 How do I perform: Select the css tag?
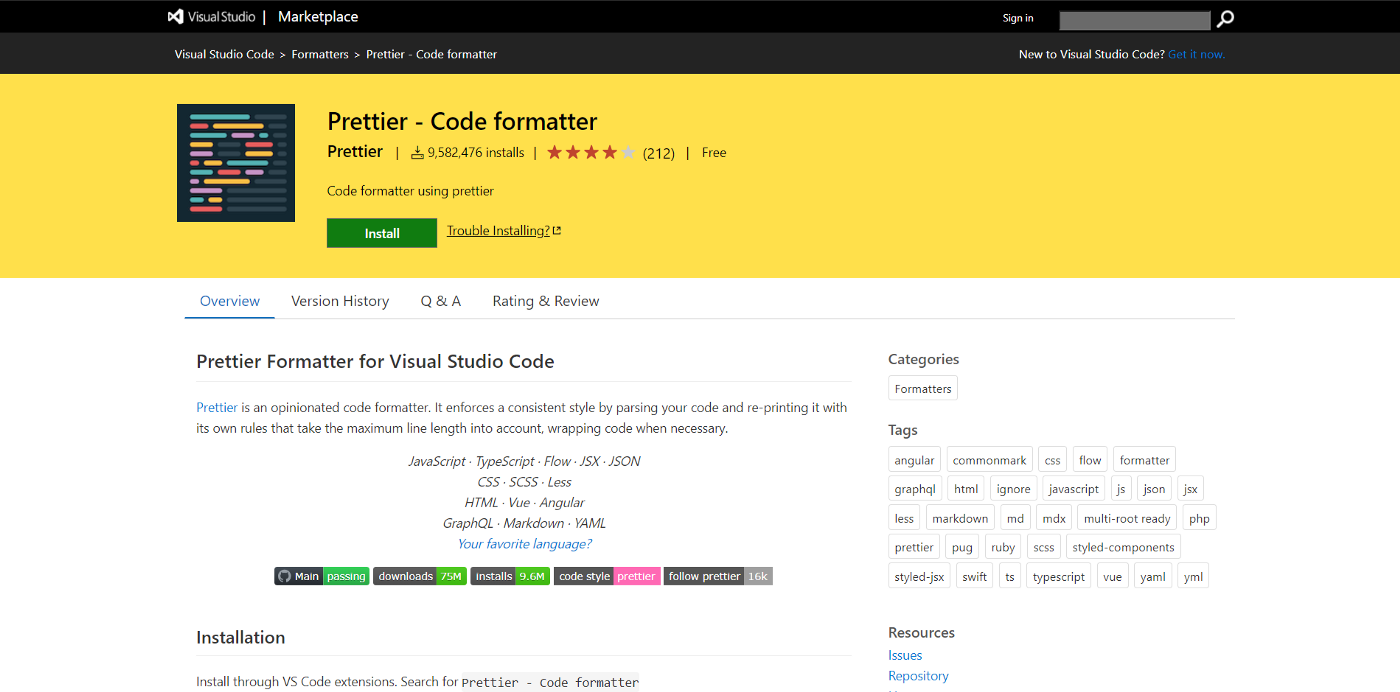pos(1053,460)
